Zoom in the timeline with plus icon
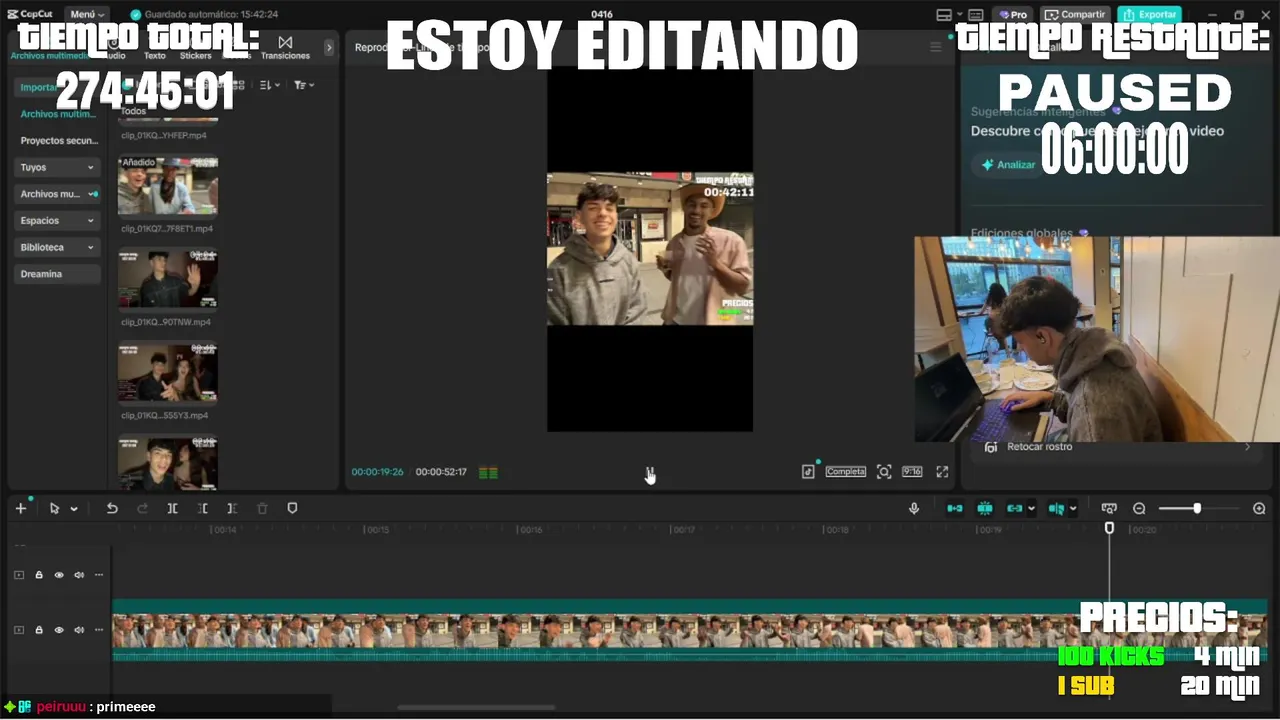Image resolution: width=1280 pixels, height=720 pixels. coord(1259,508)
